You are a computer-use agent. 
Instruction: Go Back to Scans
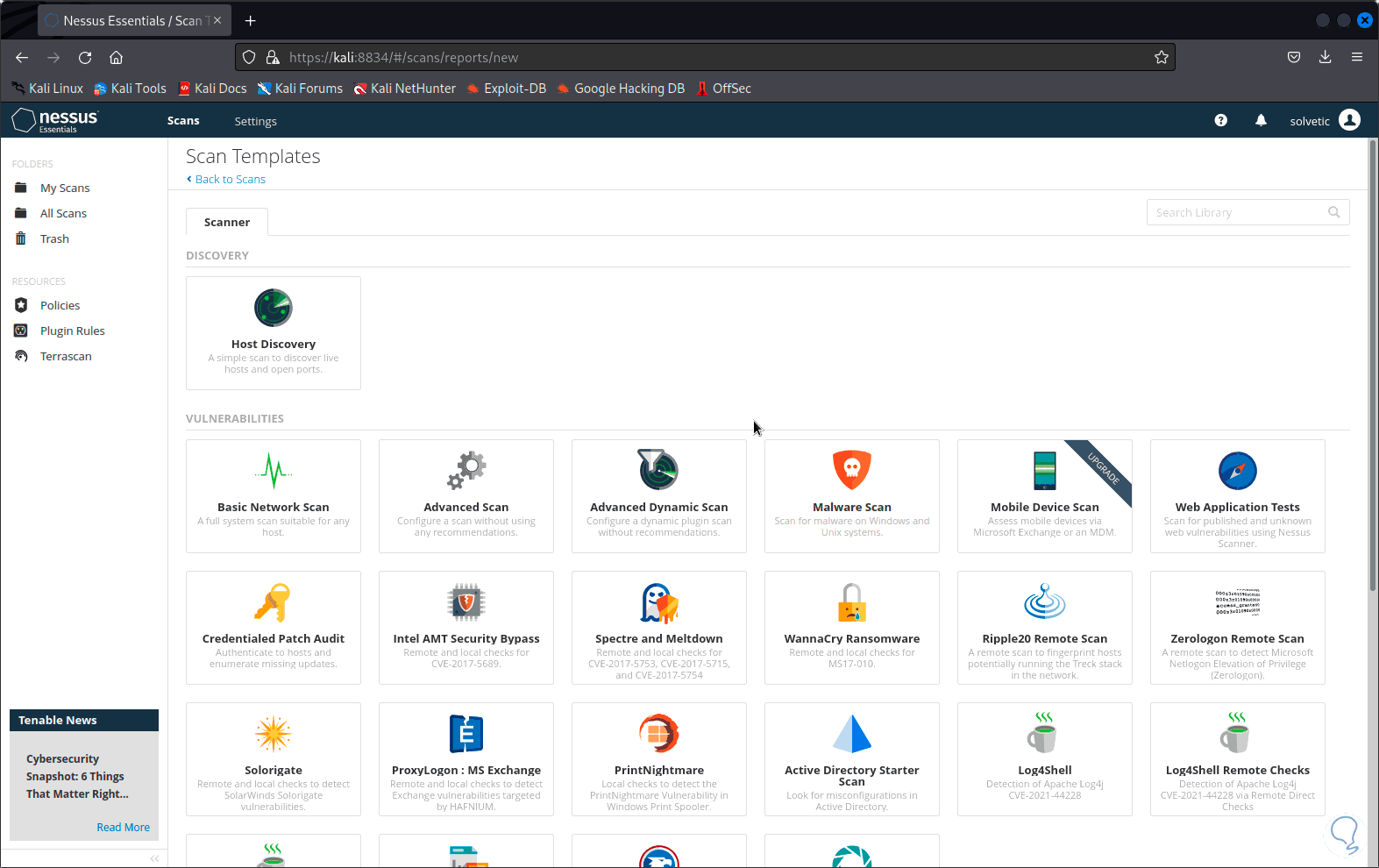tap(226, 179)
